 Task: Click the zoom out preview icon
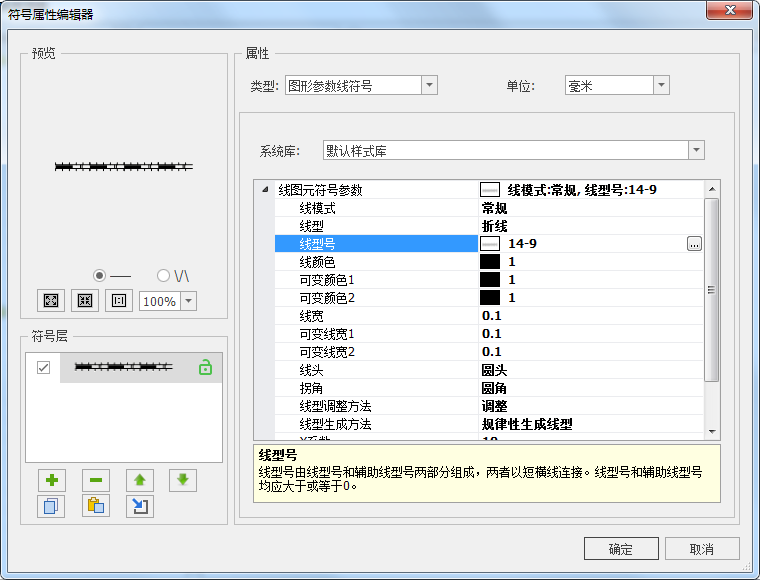pos(85,300)
